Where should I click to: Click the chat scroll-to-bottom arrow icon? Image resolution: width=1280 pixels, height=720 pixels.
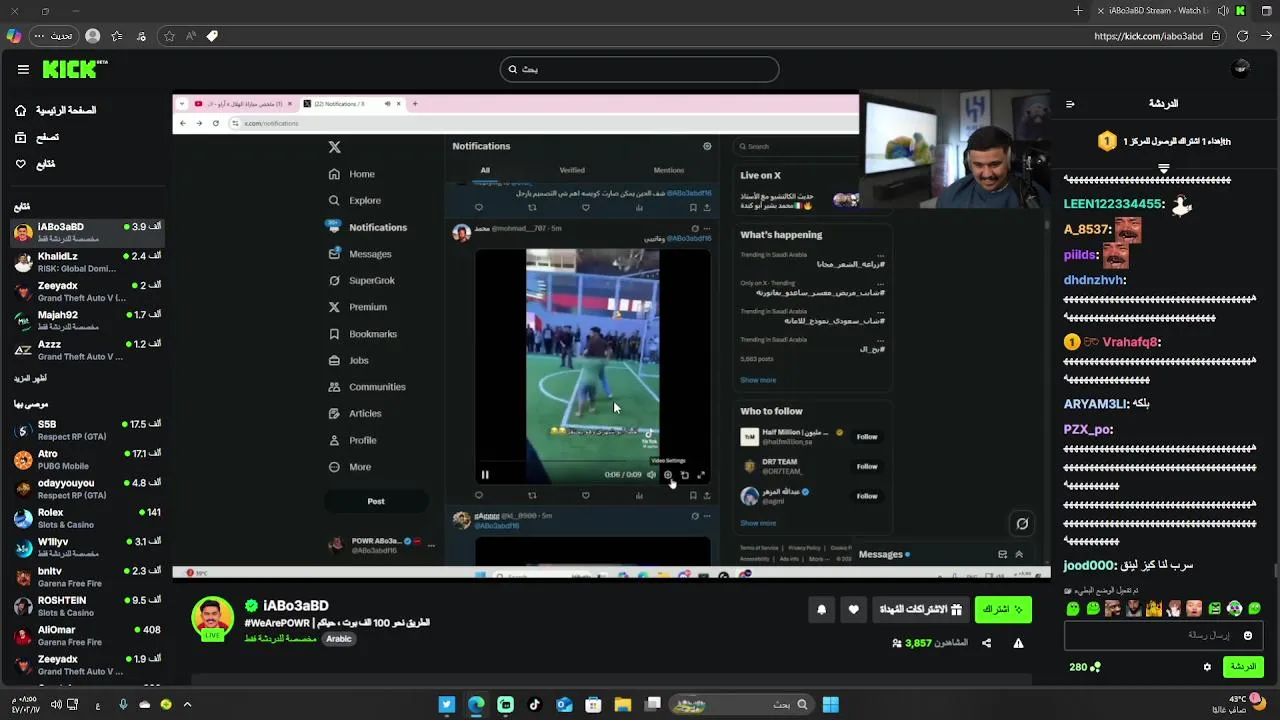pyautogui.click(x=1163, y=168)
